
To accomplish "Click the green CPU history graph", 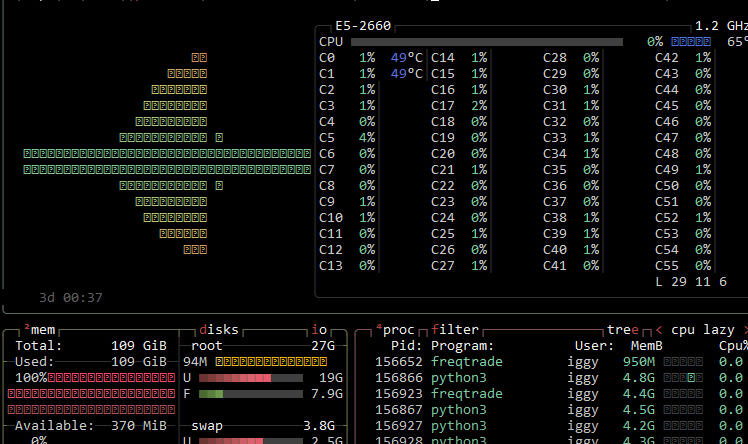I will [x=167, y=154].
